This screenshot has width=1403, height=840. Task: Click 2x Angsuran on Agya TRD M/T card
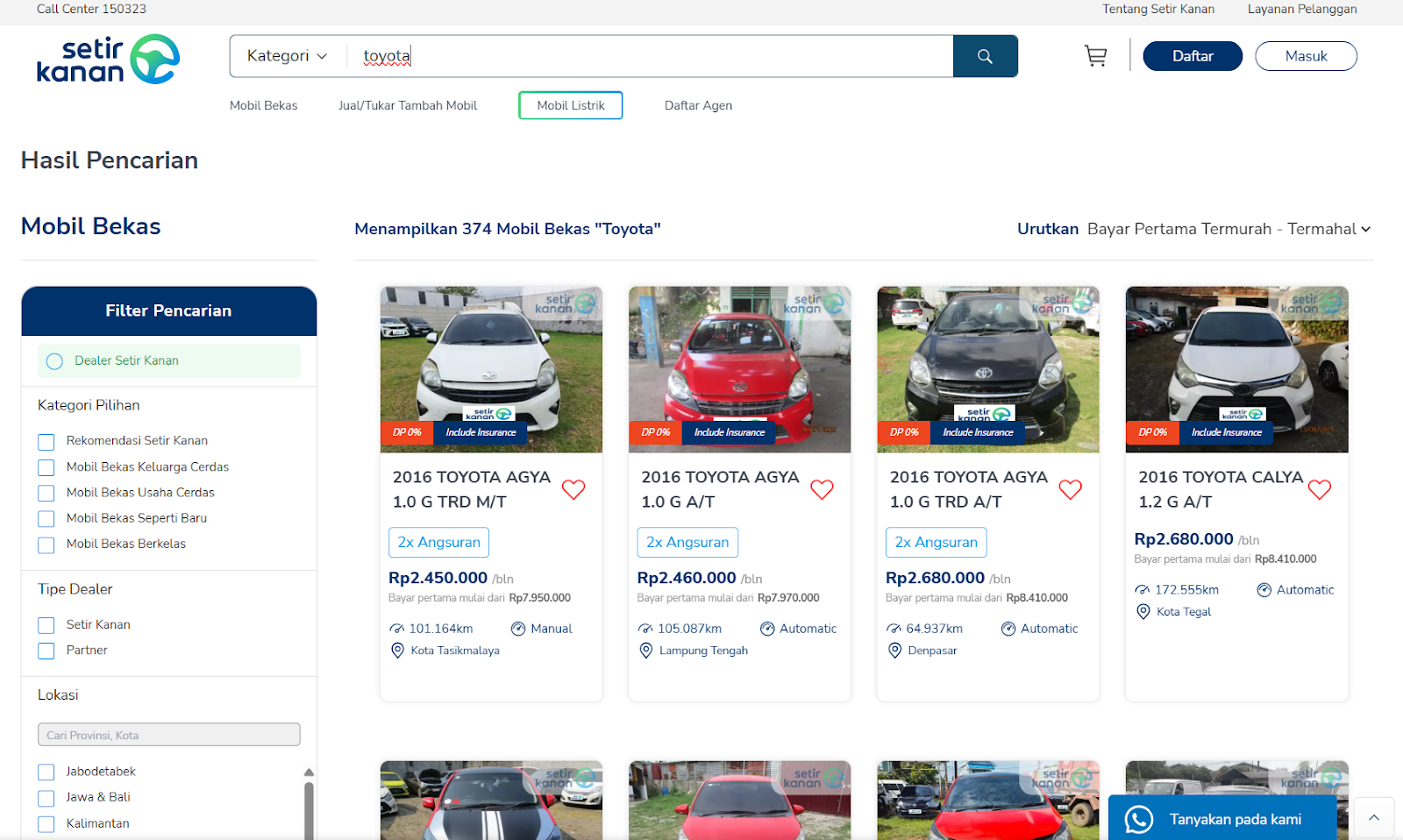(x=439, y=542)
